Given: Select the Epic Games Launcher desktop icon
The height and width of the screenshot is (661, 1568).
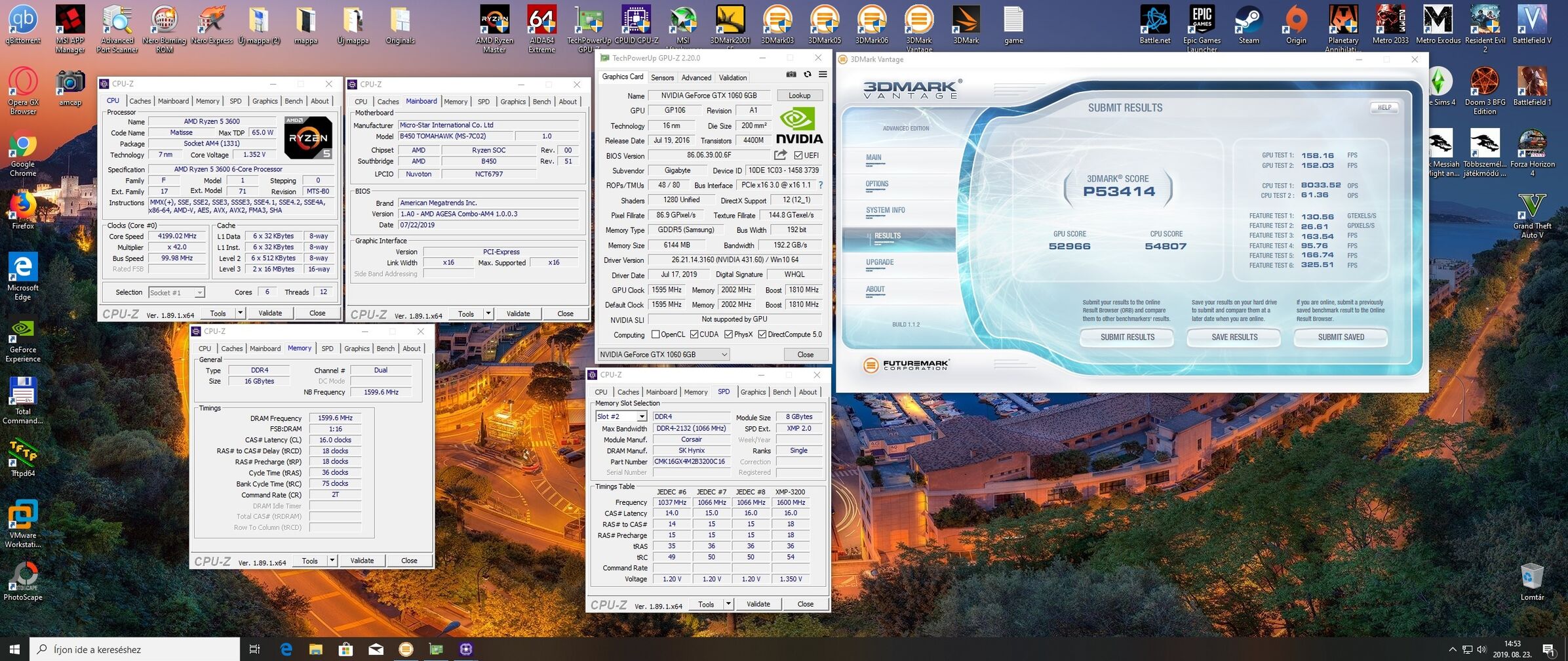Looking at the screenshot, I should (x=1202, y=29).
